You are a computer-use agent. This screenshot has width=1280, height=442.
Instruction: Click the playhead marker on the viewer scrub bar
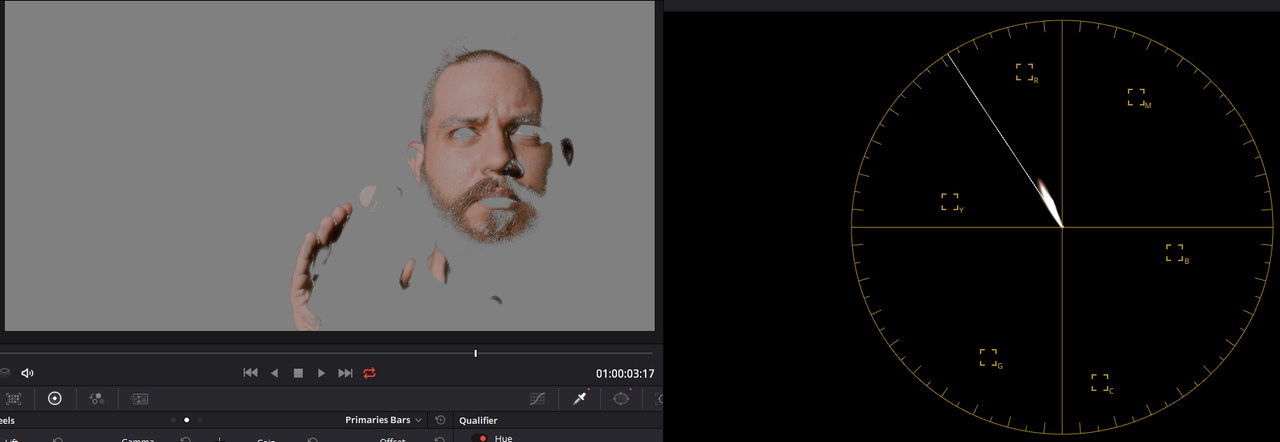(475, 353)
